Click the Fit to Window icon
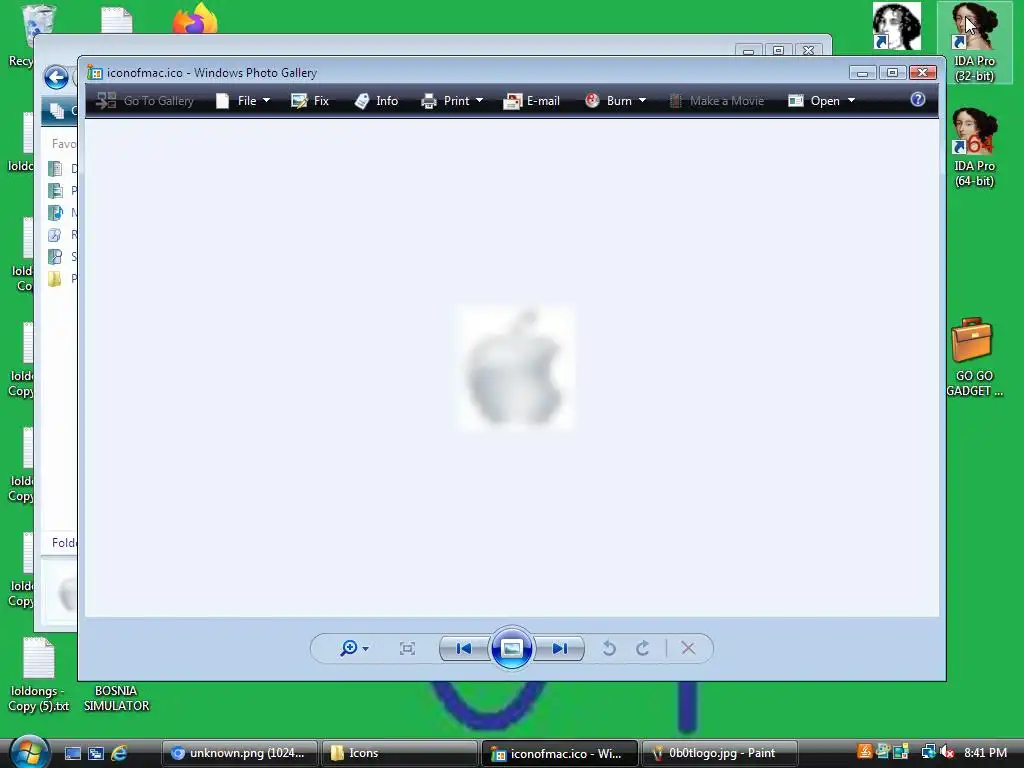 point(408,648)
